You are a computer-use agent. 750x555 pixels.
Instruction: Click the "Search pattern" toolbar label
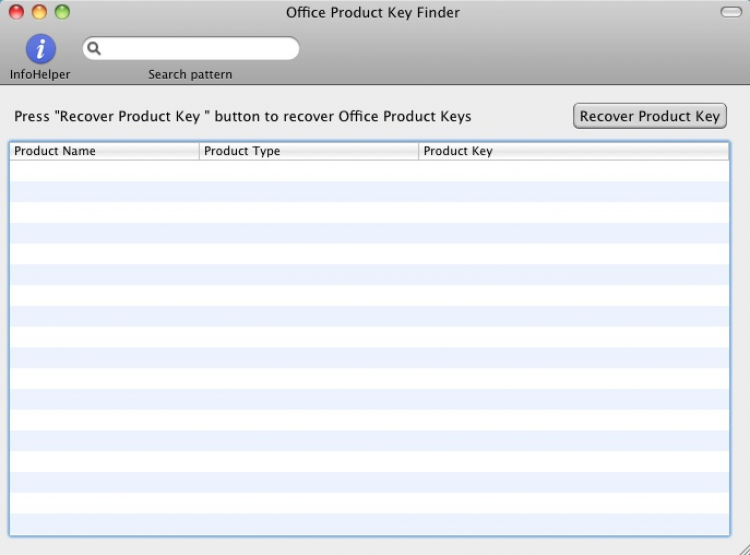[x=190, y=74]
